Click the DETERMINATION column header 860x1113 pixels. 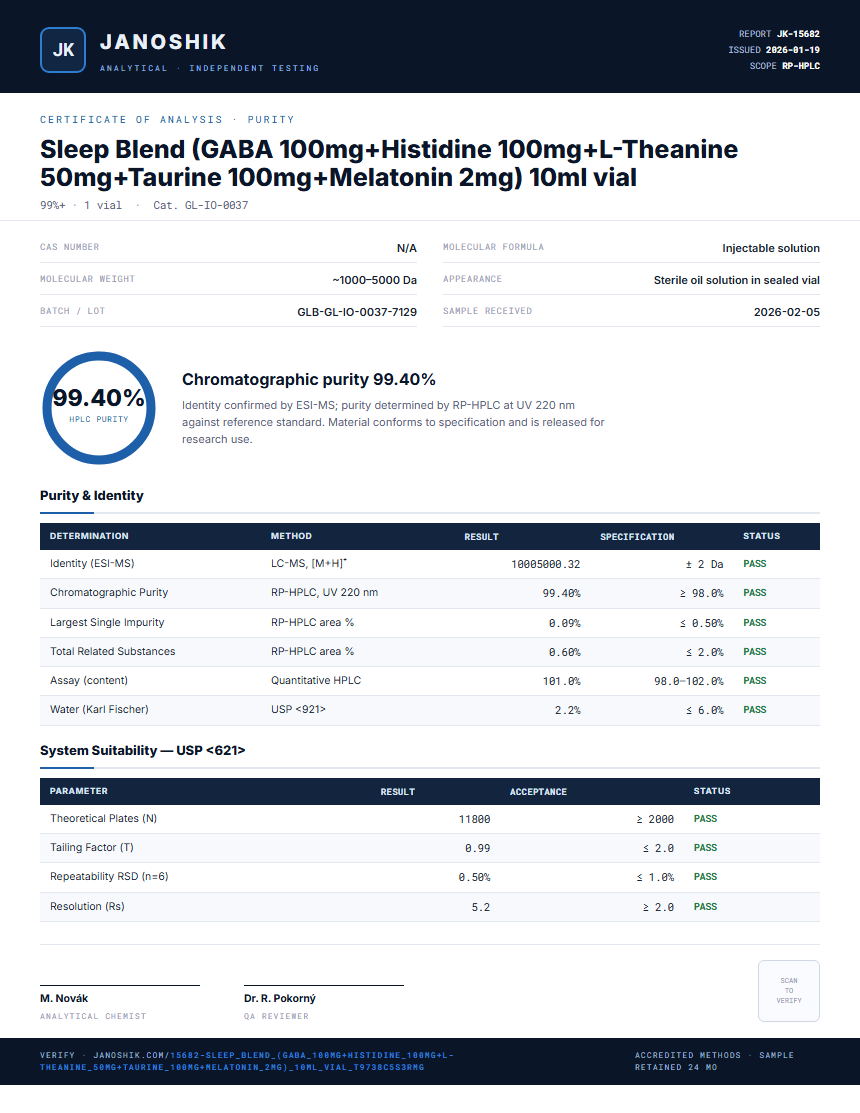pos(89,536)
